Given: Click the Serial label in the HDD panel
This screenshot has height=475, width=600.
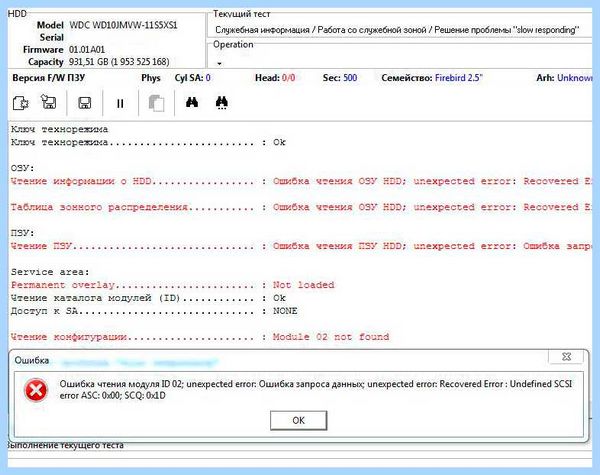Looking at the screenshot, I should (52, 38).
